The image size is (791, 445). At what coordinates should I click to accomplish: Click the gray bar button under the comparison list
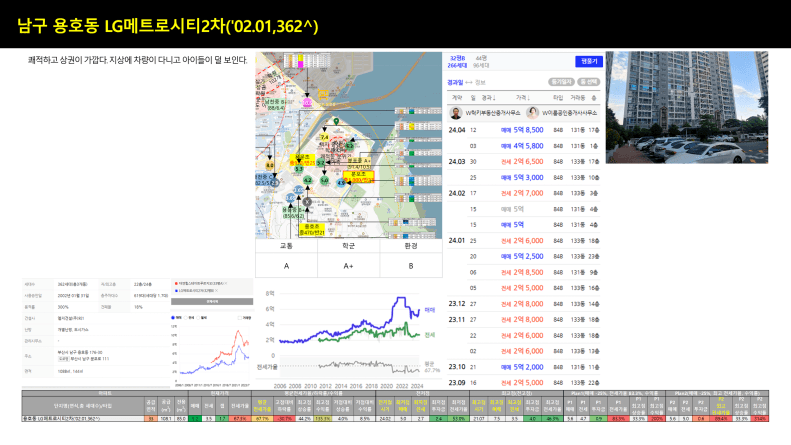click(x=212, y=301)
